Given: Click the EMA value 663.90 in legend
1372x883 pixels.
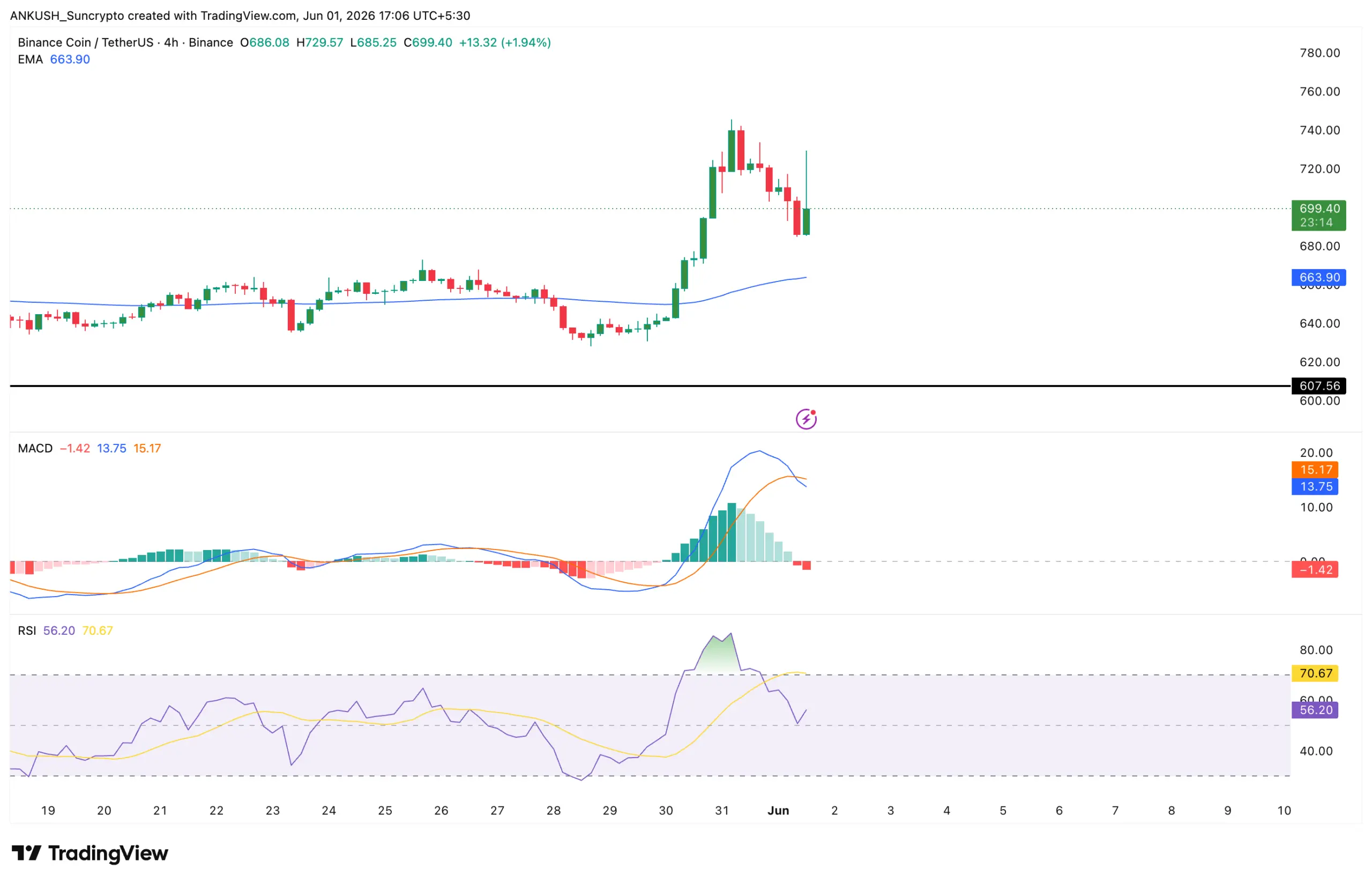Looking at the screenshot, I should [x=70, y=60].
